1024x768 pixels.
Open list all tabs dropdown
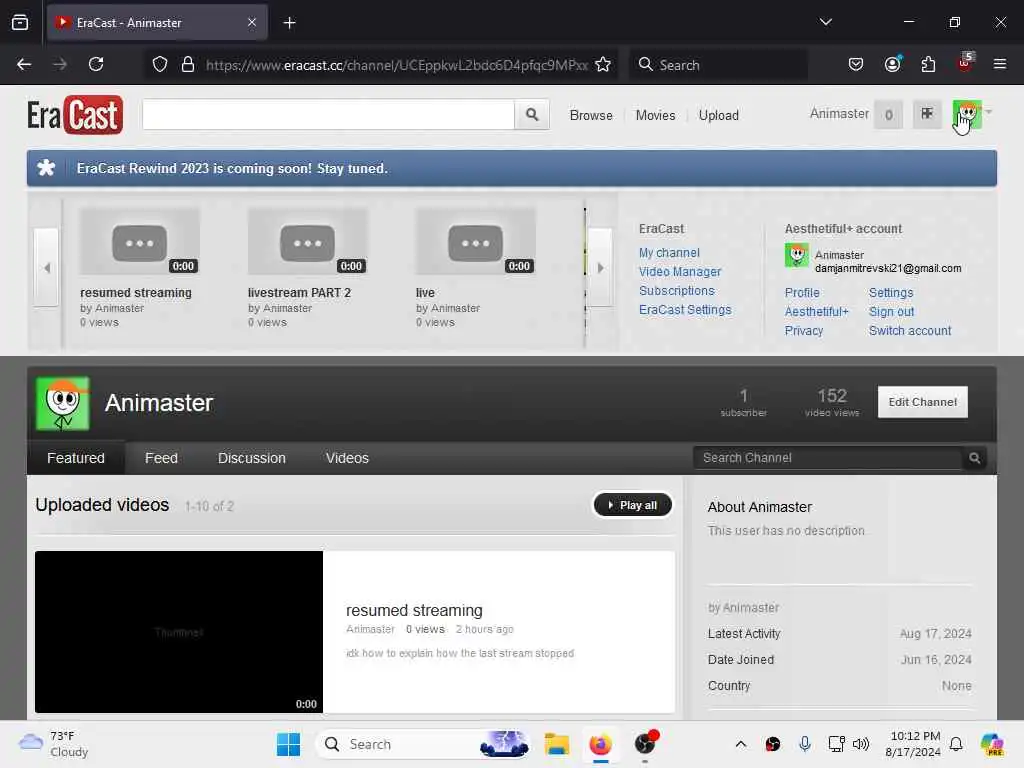(x=825, y=22)
